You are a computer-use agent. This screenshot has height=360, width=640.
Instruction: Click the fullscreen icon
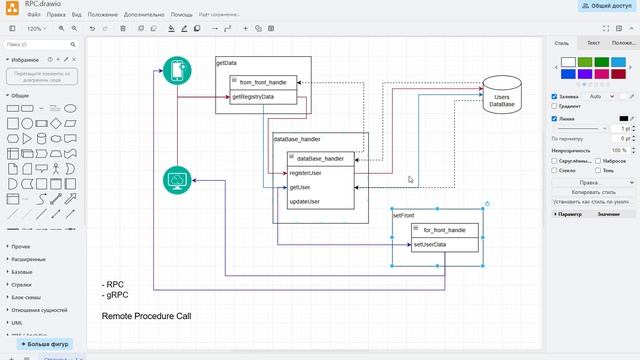click(x=606, y=29)
